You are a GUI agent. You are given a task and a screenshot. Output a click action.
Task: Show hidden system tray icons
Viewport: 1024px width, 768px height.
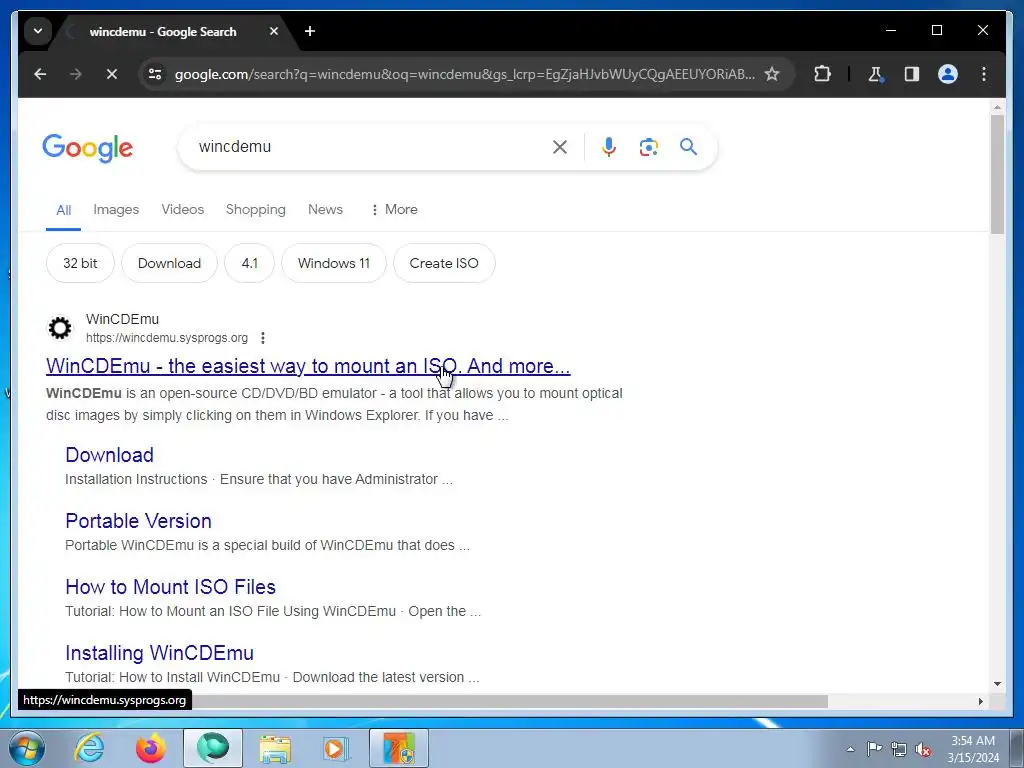click(x=850, y=749)
